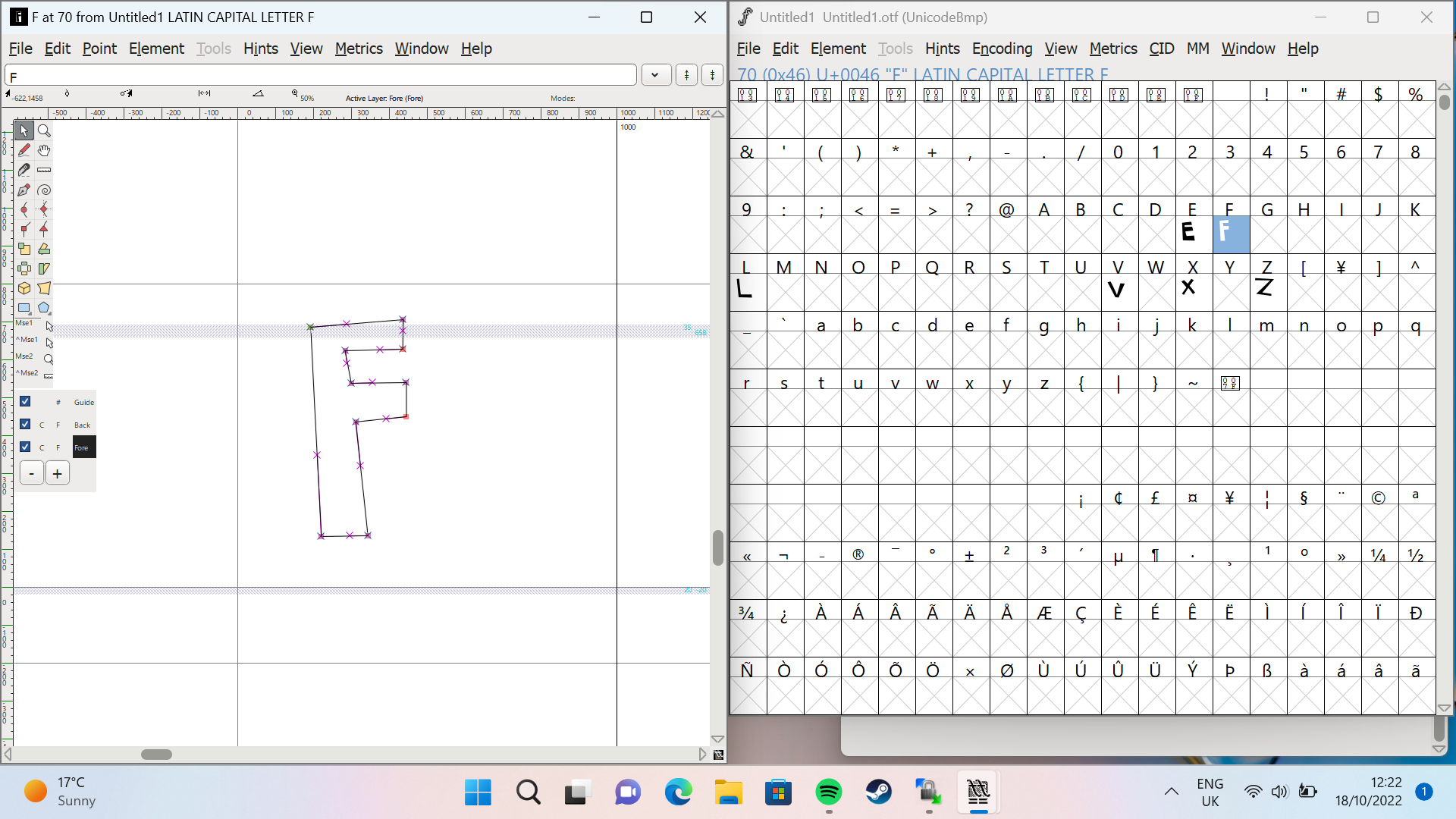Select the Corner point tool
This screenshot has width=1456, height=819.
(x=24, y=229)
